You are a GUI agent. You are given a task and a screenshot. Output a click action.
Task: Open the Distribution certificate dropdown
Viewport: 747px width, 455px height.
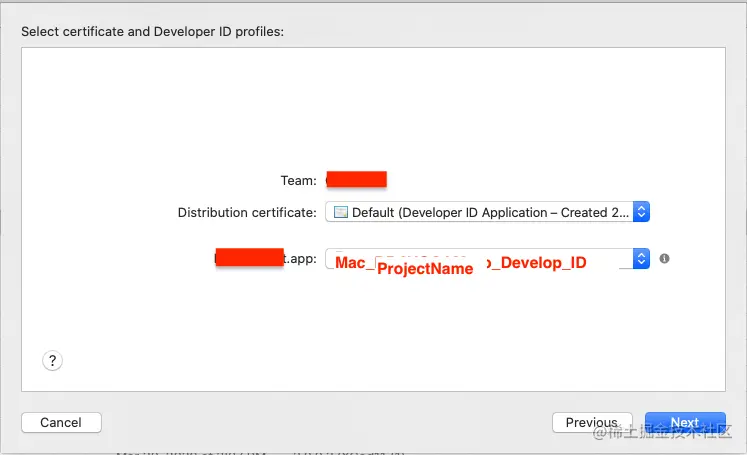click(x=487, y=212)
